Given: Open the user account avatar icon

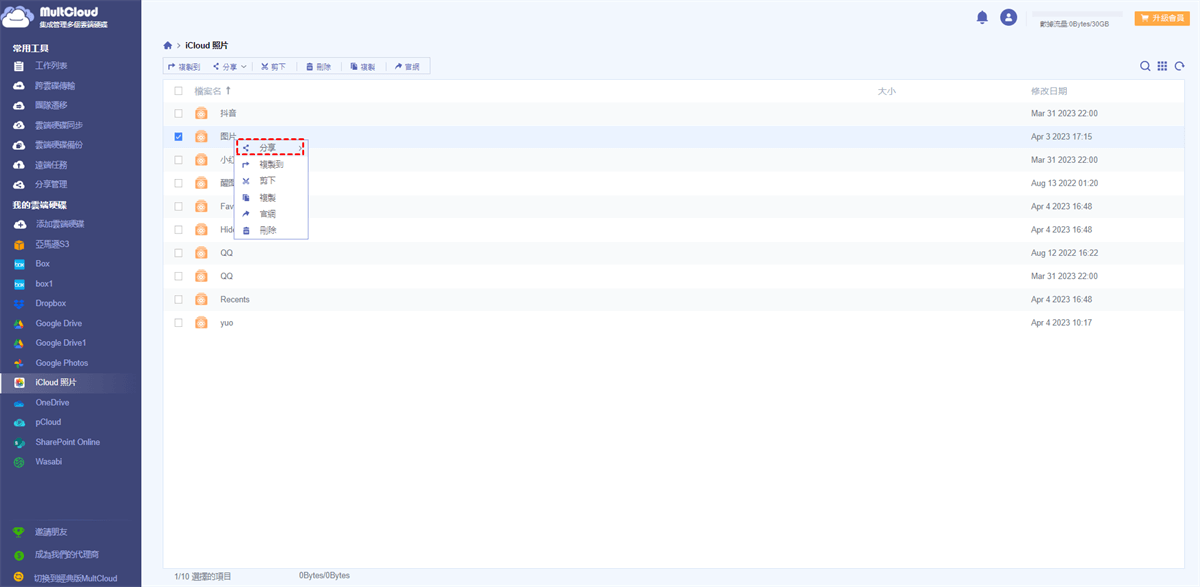Looking at the screenshot, I should (1008, 17).
